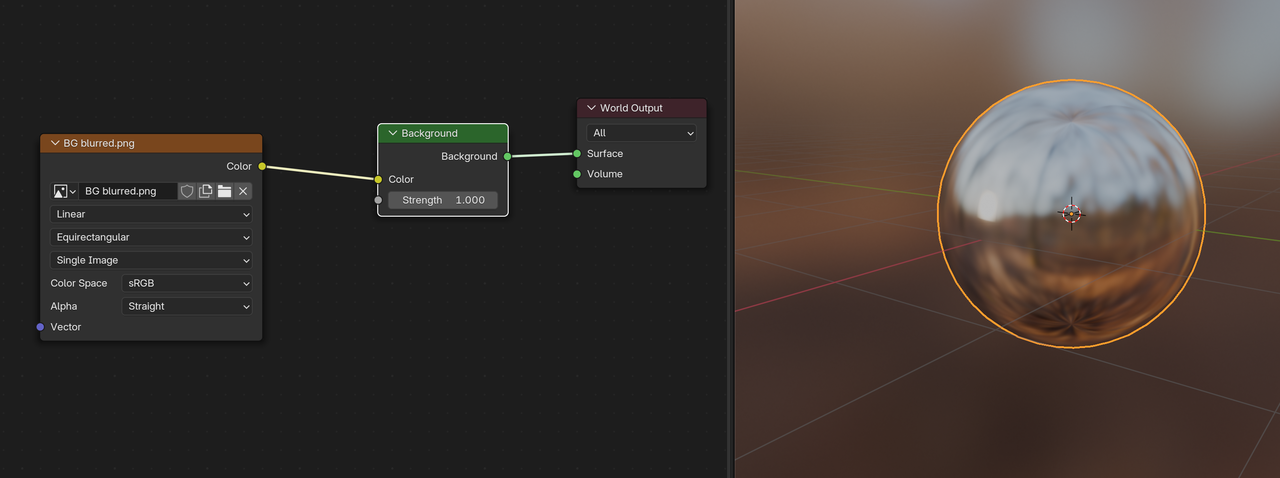Collapse the Background node
The height and width of the screenshot is (478, 1280).
click(x=393, y=133)
